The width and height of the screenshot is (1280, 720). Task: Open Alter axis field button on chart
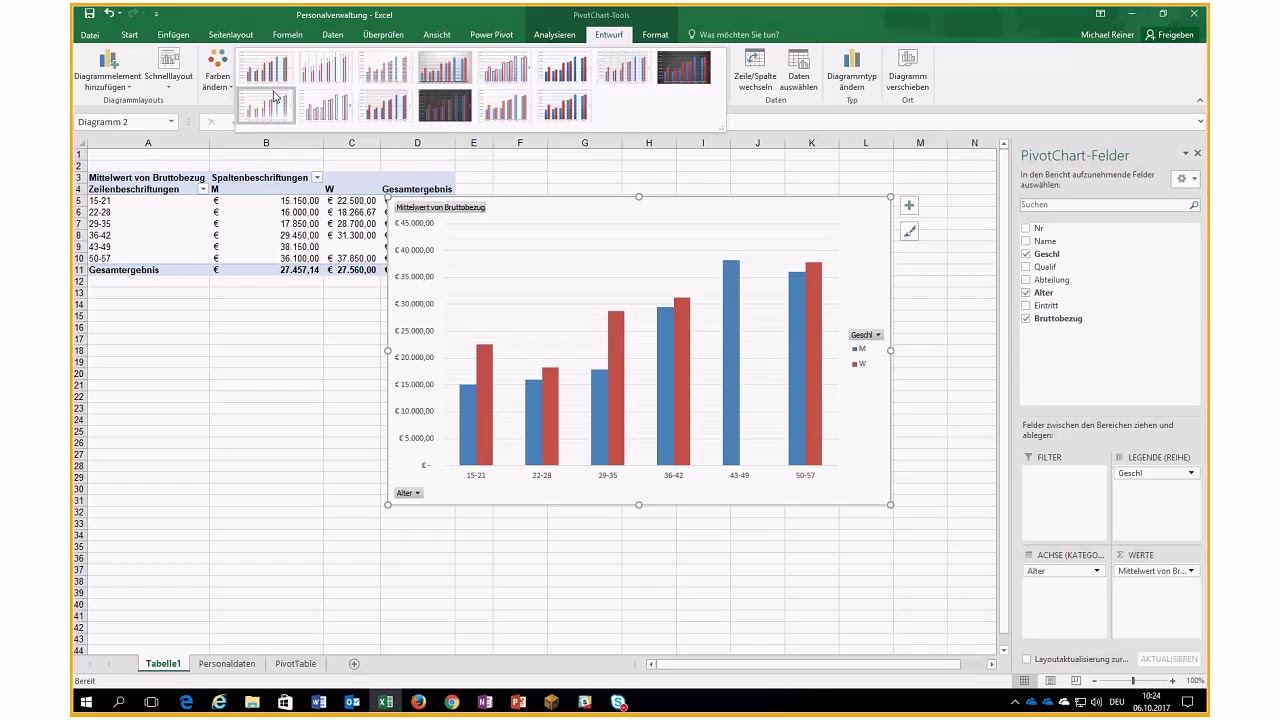[408, 493]
